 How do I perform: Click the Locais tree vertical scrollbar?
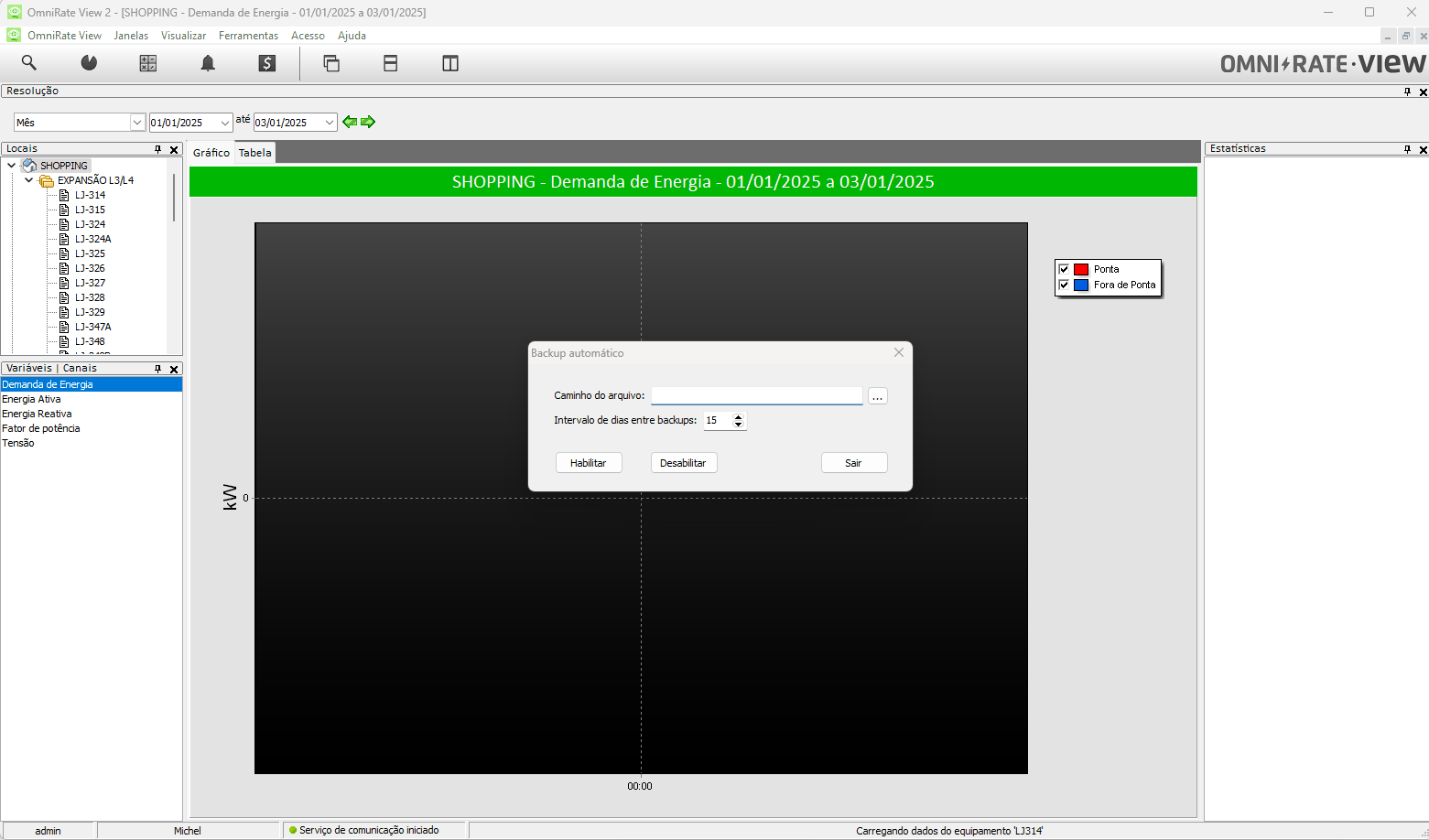pos(174,197)
